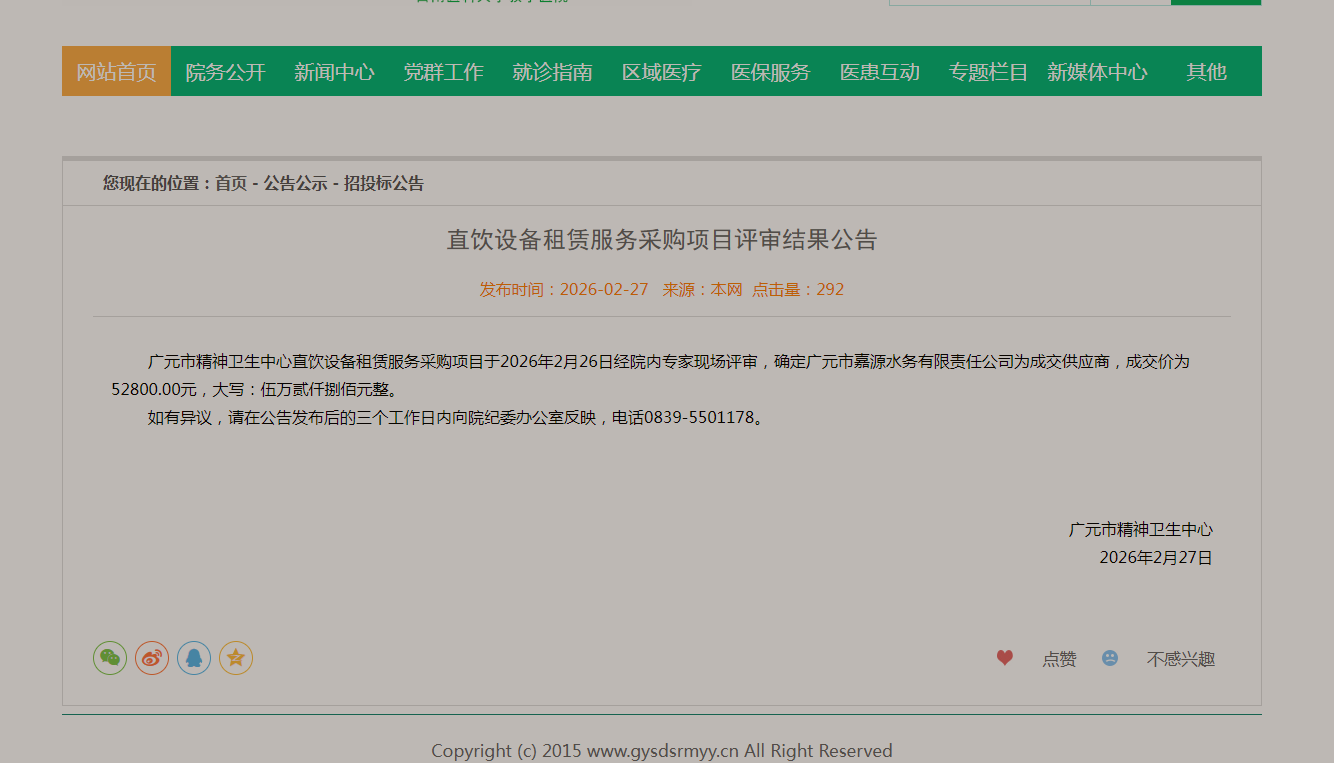Click the 公告公示 breadcrumb link

[x=295, y=184]
